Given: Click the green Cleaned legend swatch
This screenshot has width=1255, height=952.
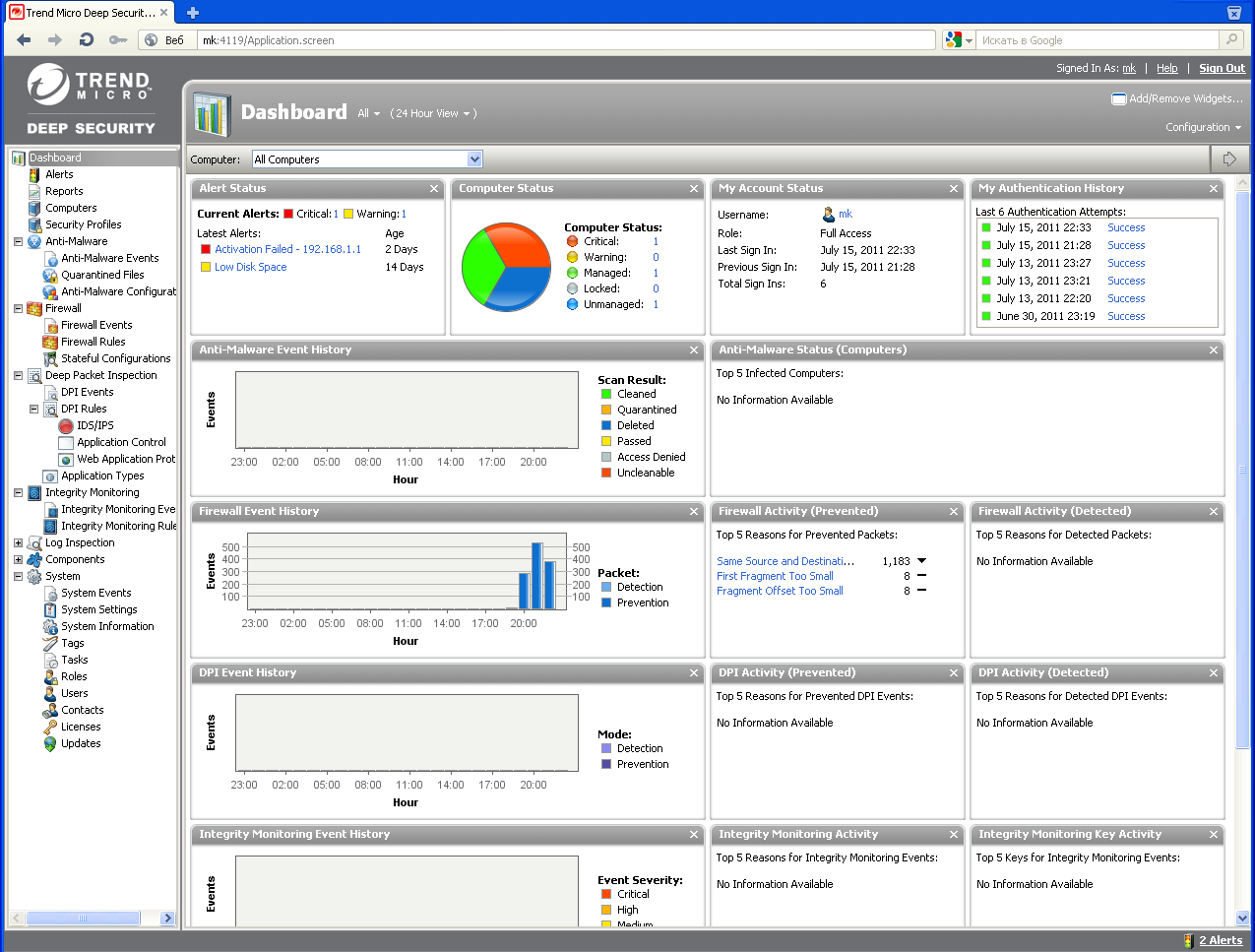Looking at the screenshot, I should (x=606, y=394).
